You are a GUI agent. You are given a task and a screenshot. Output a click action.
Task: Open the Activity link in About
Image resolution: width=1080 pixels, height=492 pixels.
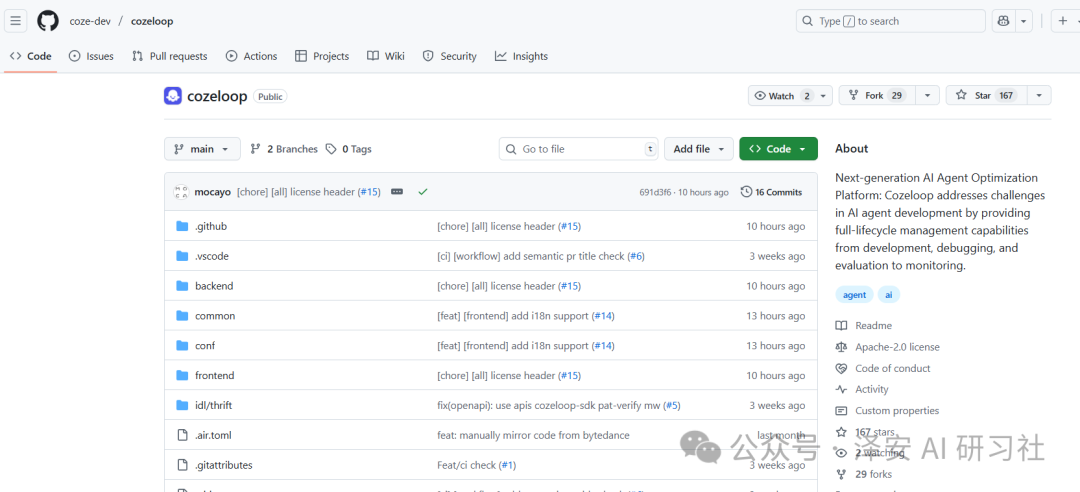pyautogui.click(x=862, y=389)
